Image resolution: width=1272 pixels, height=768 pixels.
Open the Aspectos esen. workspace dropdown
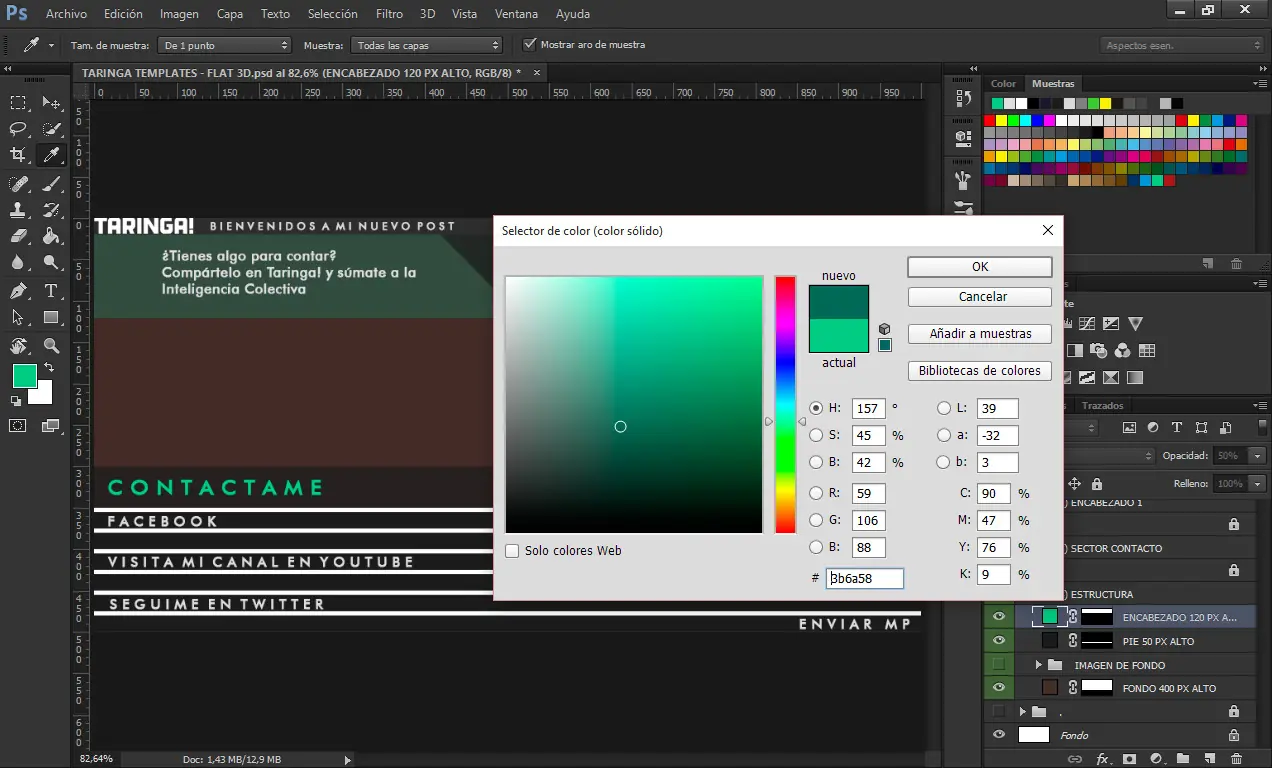[x=1183, y=45]
